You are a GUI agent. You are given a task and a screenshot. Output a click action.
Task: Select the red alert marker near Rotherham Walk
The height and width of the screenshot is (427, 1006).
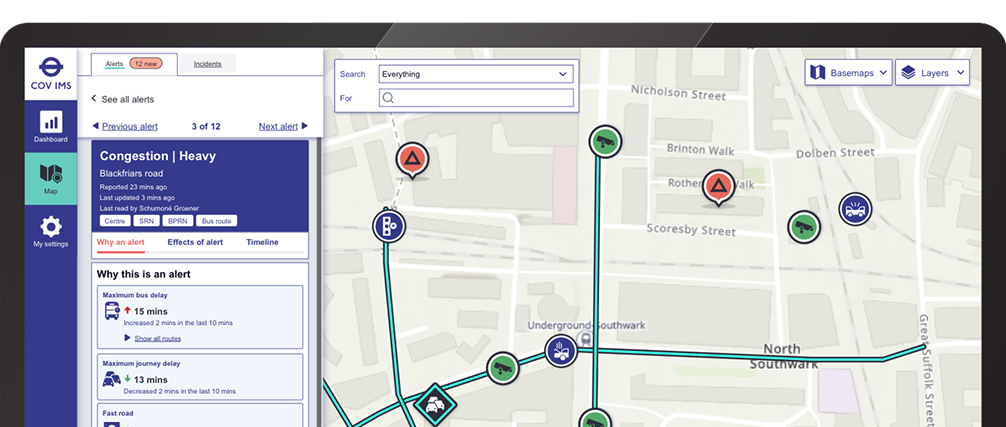pyautogui.click(x=717, y=186)
